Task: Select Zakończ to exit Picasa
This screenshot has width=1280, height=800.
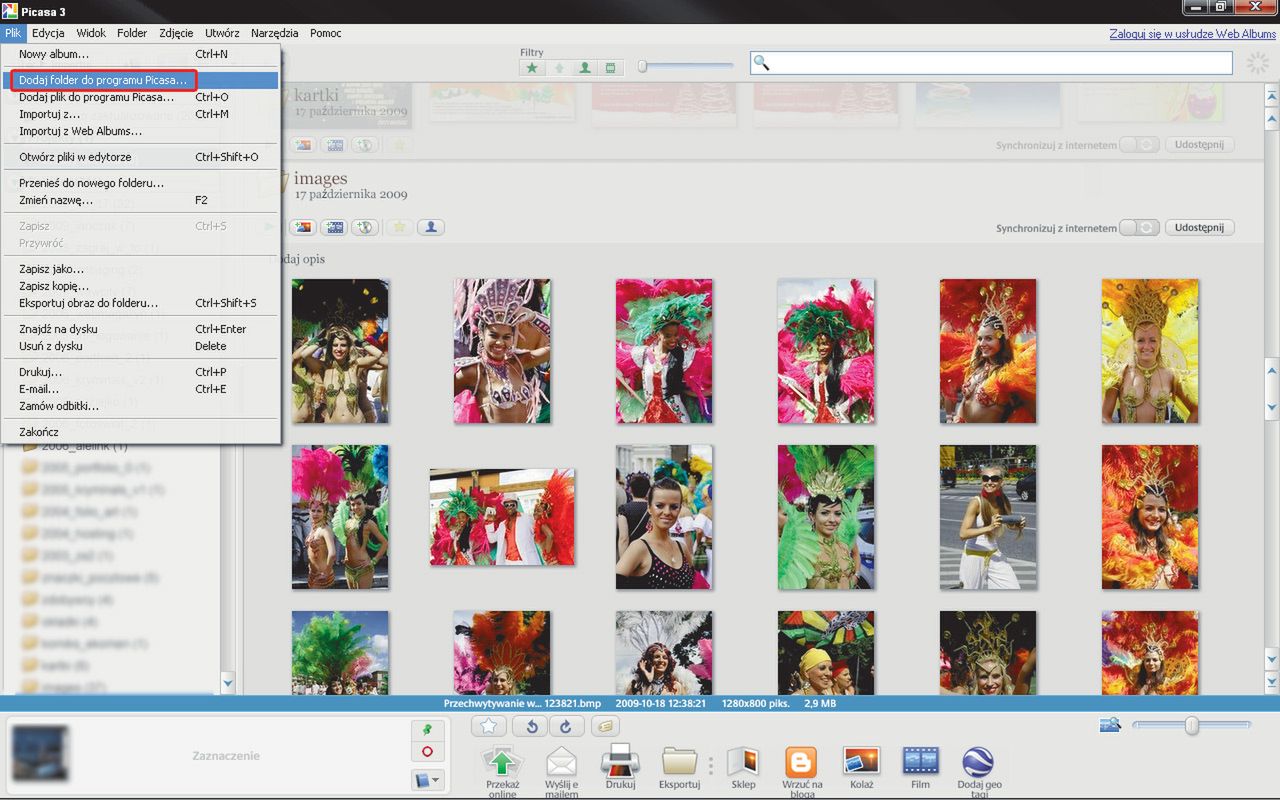Action: tap(141, 432)
